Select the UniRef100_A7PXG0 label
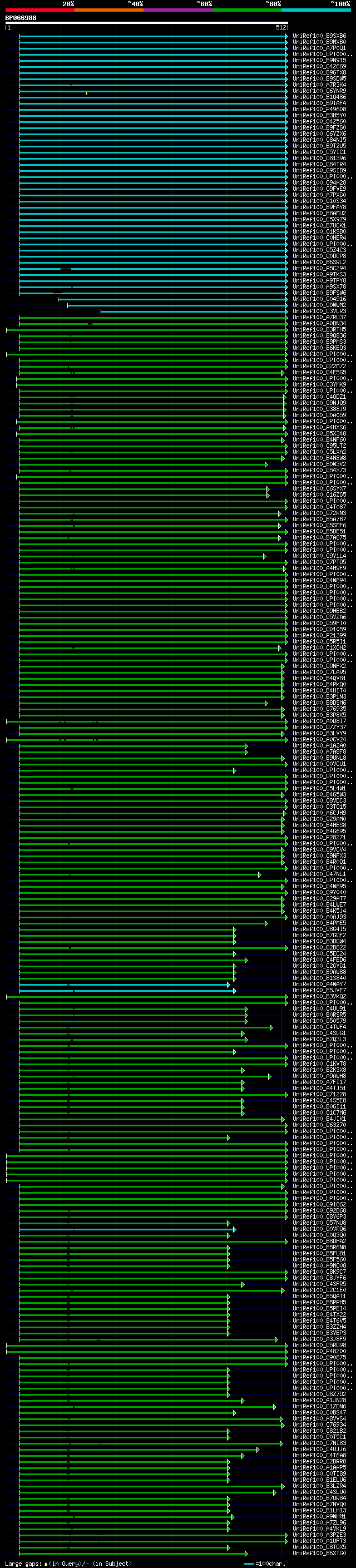The width and height of the screenshot is (356, 1568). (319, 195)
